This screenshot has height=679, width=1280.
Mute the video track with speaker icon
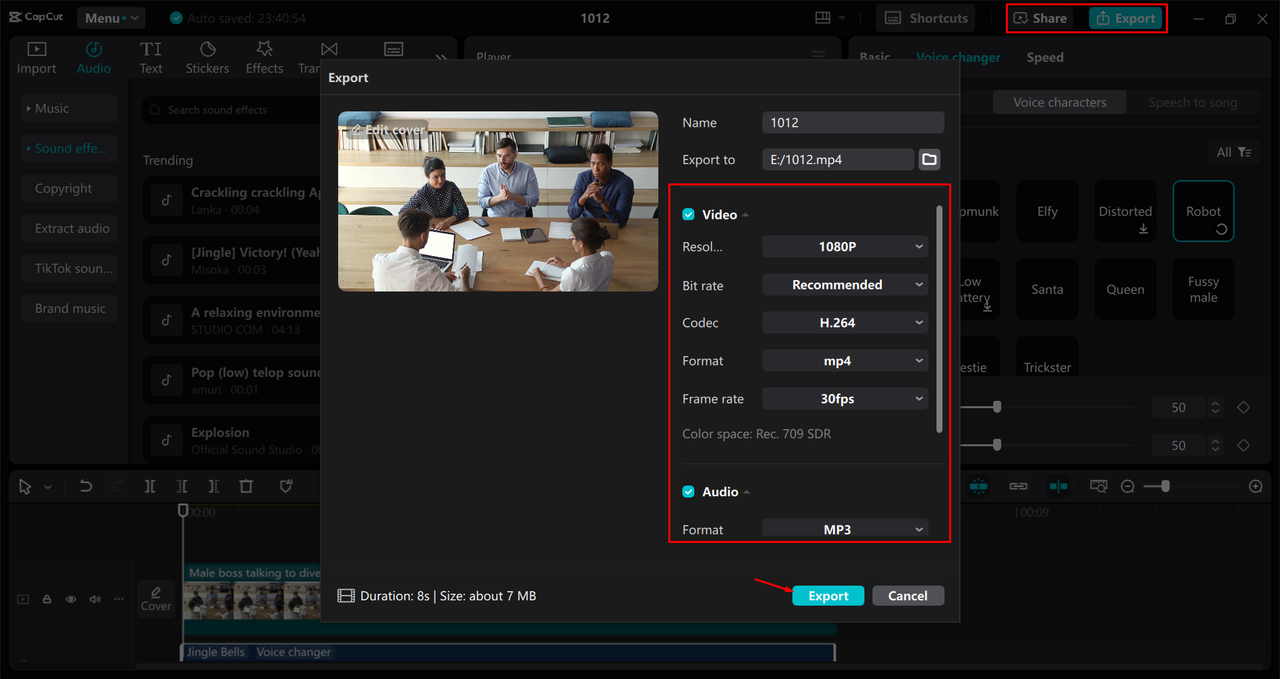point(95,600)
